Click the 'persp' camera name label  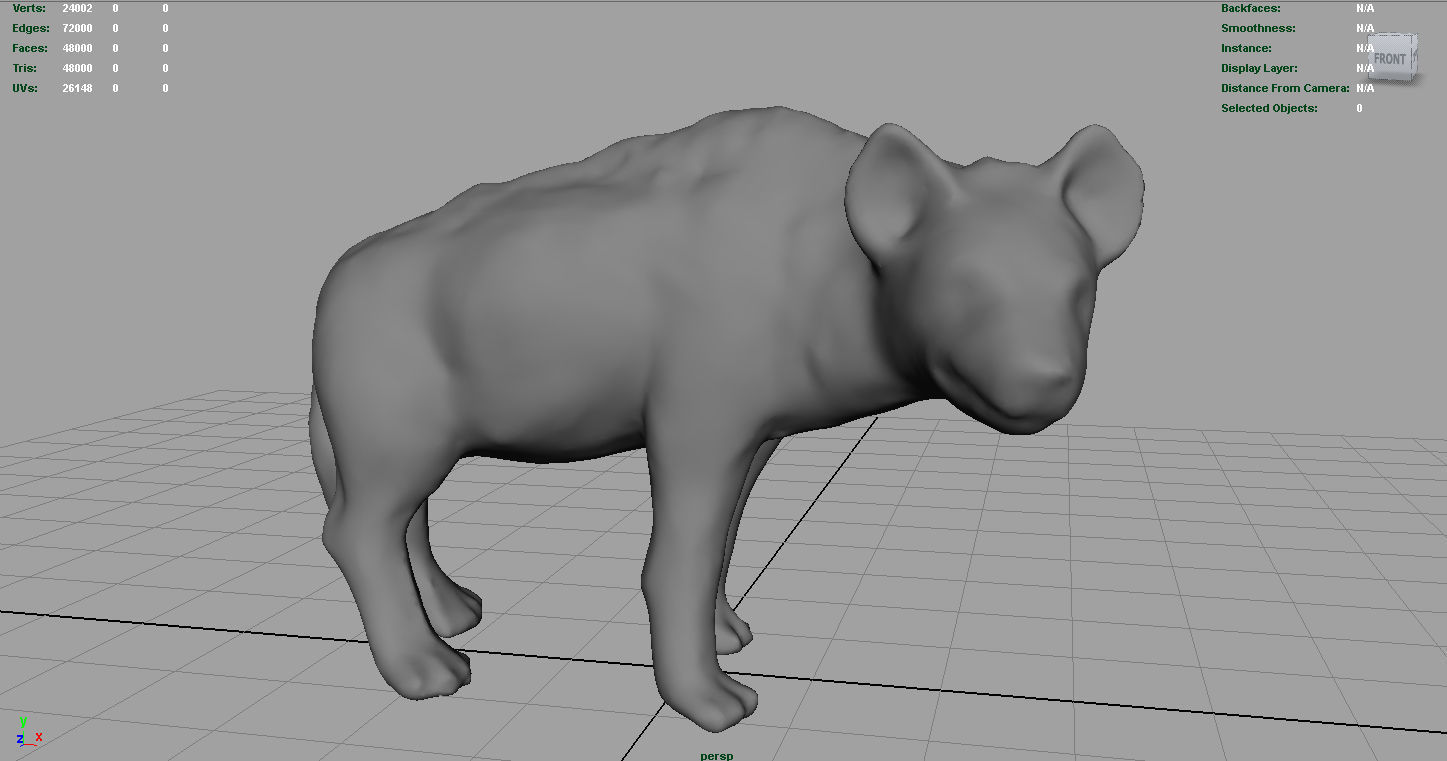[716, 755]
